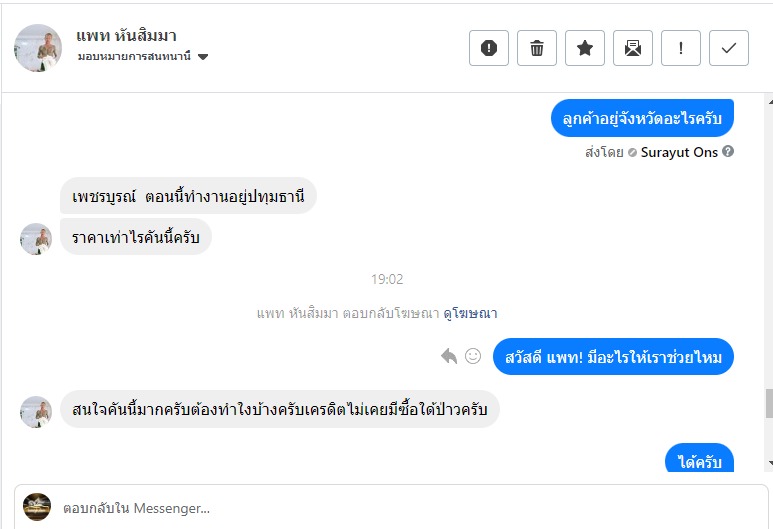The image size is (773, 529).
Task: Click help icon next to Surayut Ons
Action: (x=728, y=152)
